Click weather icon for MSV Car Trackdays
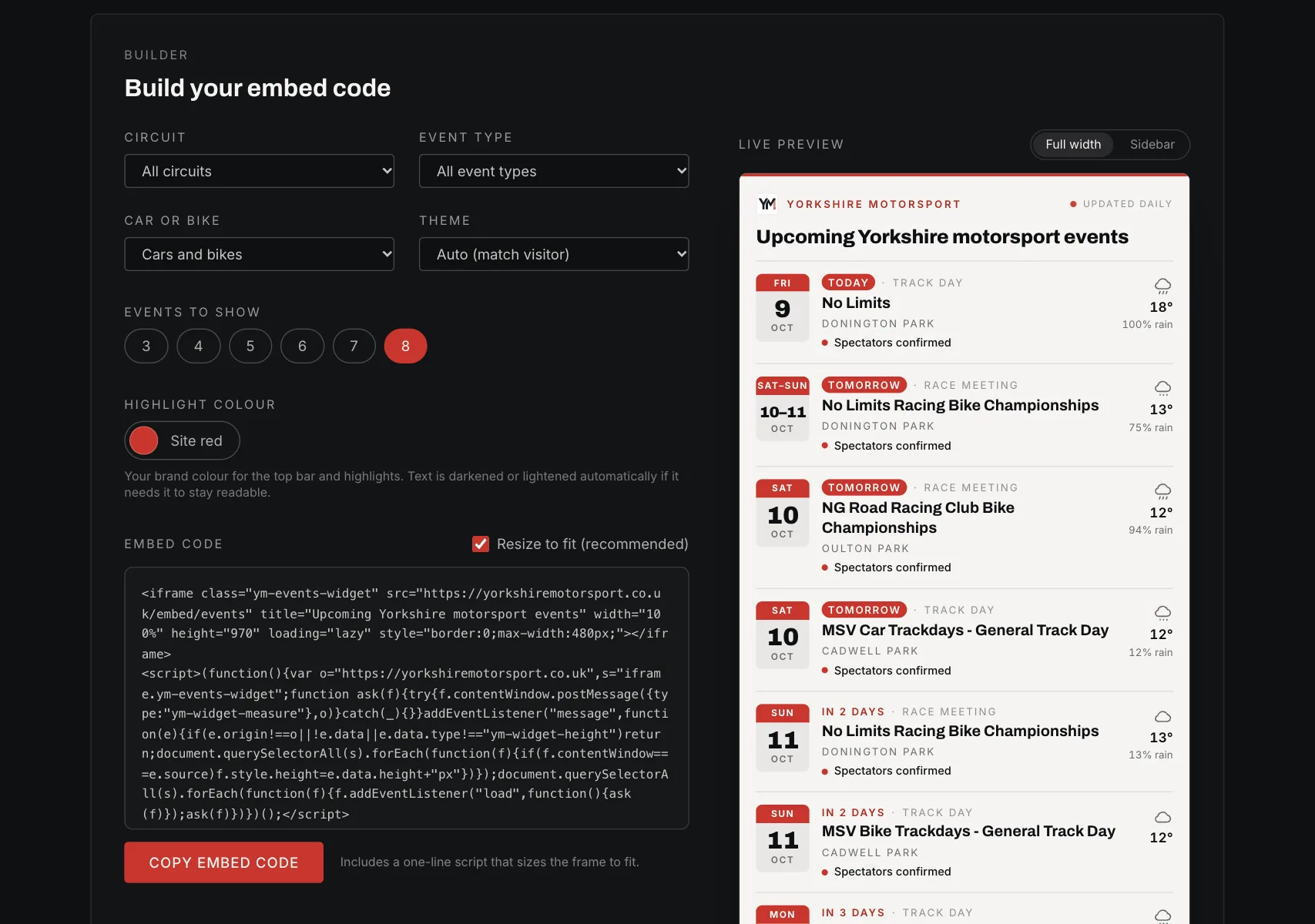The image size is (1315, 924). point(1162,613)
